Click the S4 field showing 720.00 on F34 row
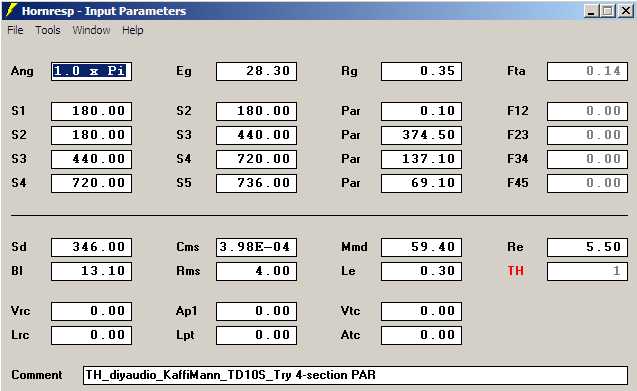The height and width of the screenshot is (391, 637). [x=256, y=159]
